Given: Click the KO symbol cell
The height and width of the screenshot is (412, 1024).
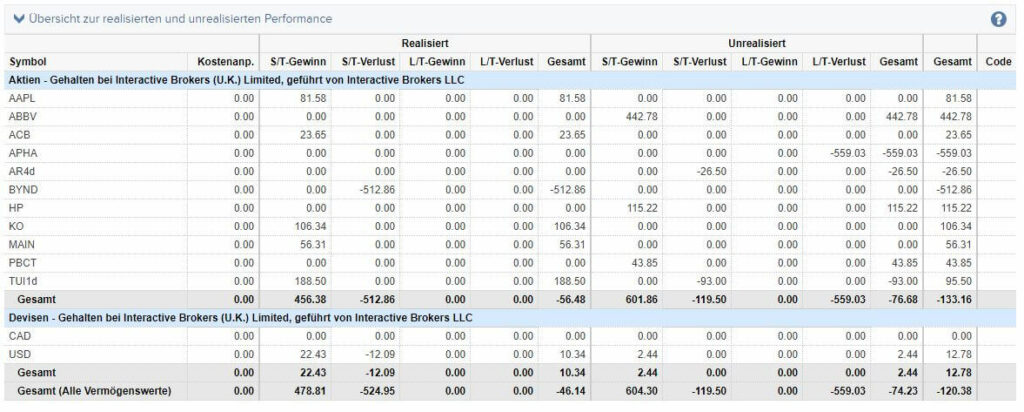Looking at the screenshot, I should coord(16,227).
